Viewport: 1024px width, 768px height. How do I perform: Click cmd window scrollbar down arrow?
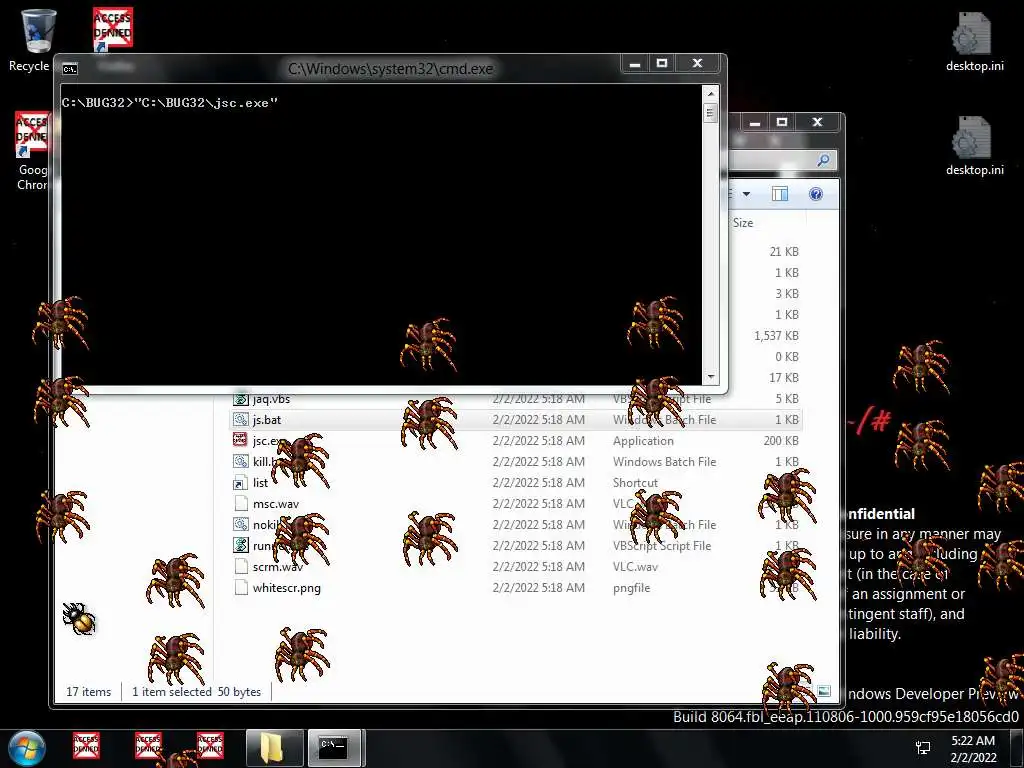click(x=711, y=377)
